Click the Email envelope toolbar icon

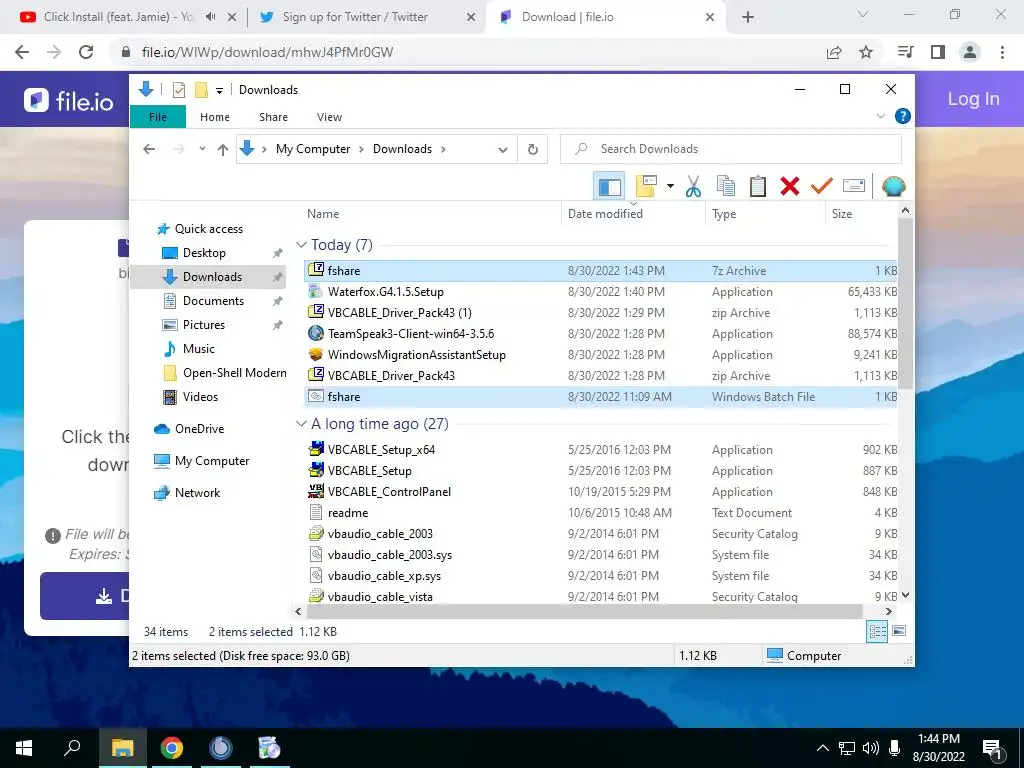coord(854,187)
